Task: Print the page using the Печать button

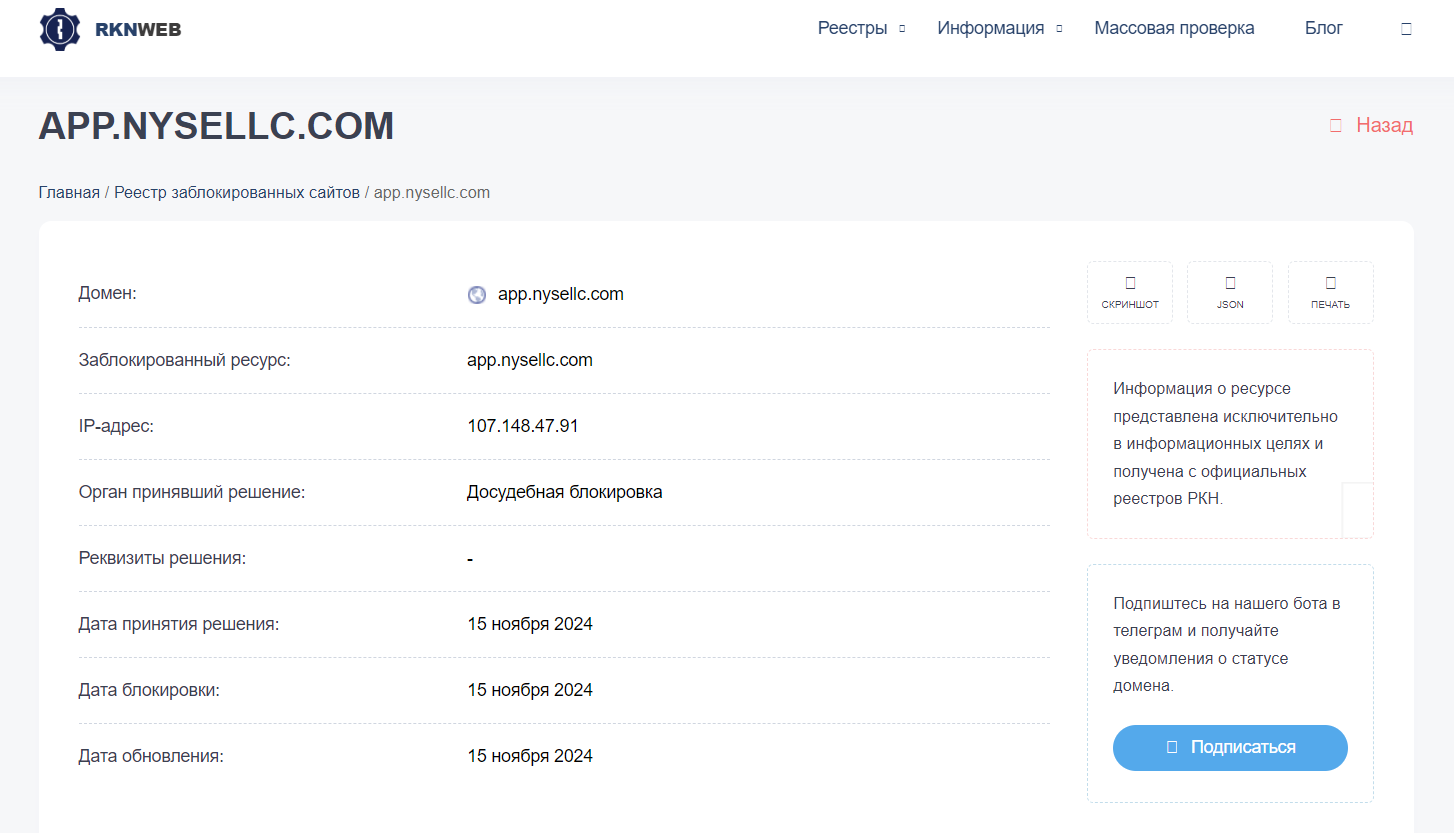Action: (x=1330, y=292)
